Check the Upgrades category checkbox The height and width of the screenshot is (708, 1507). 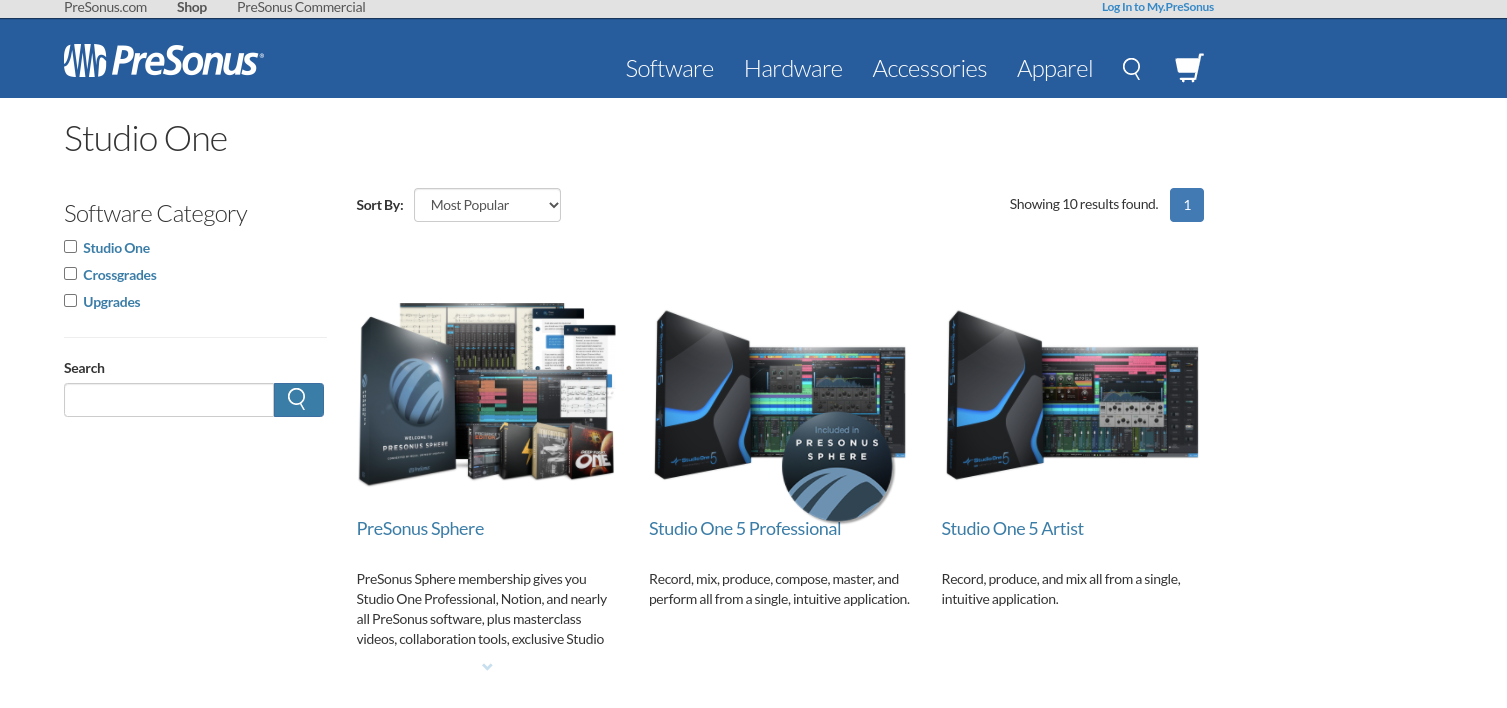(x=71, y=301)
